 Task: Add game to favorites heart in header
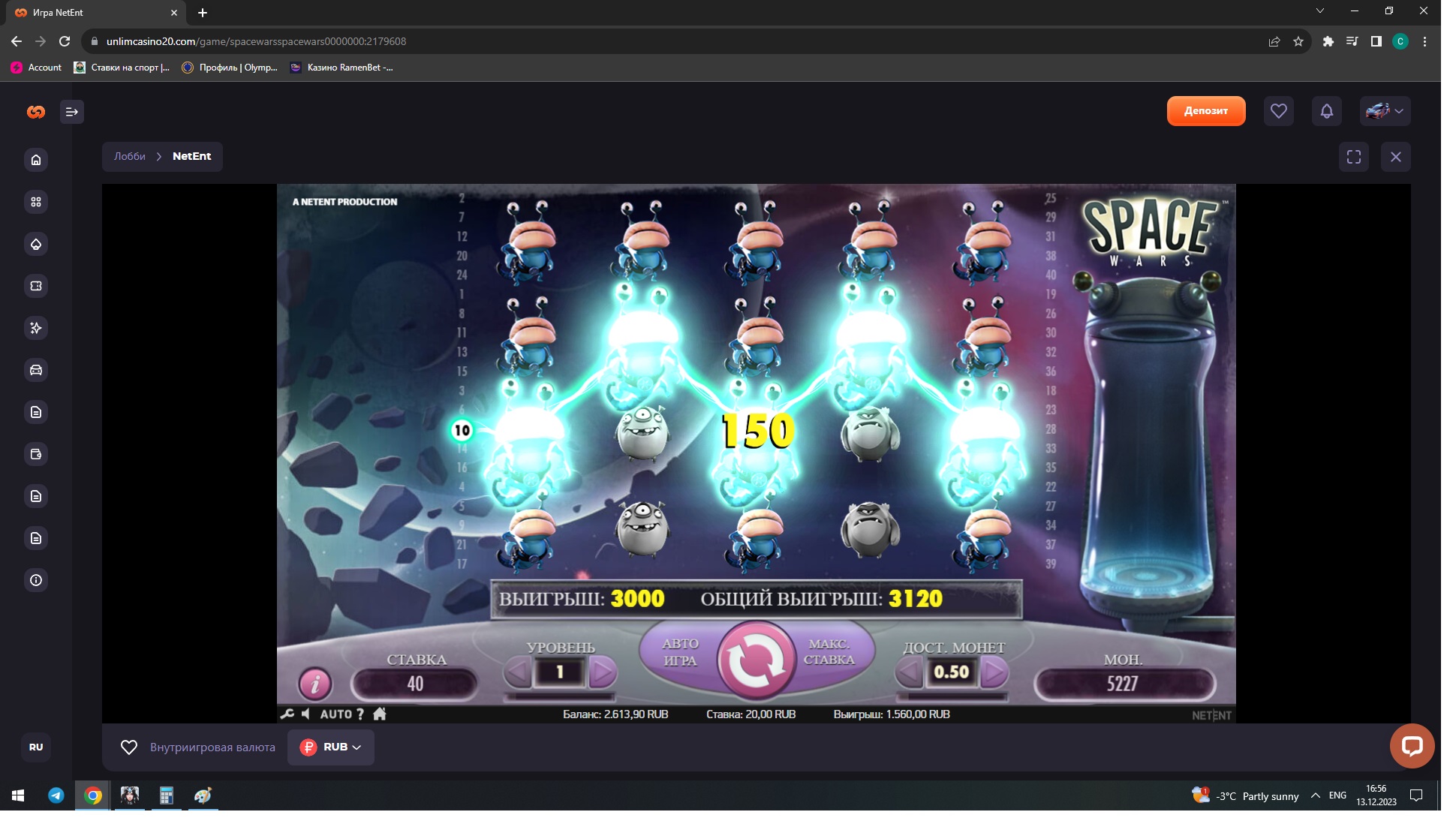pyautogui.click(x=1278, y=111)
